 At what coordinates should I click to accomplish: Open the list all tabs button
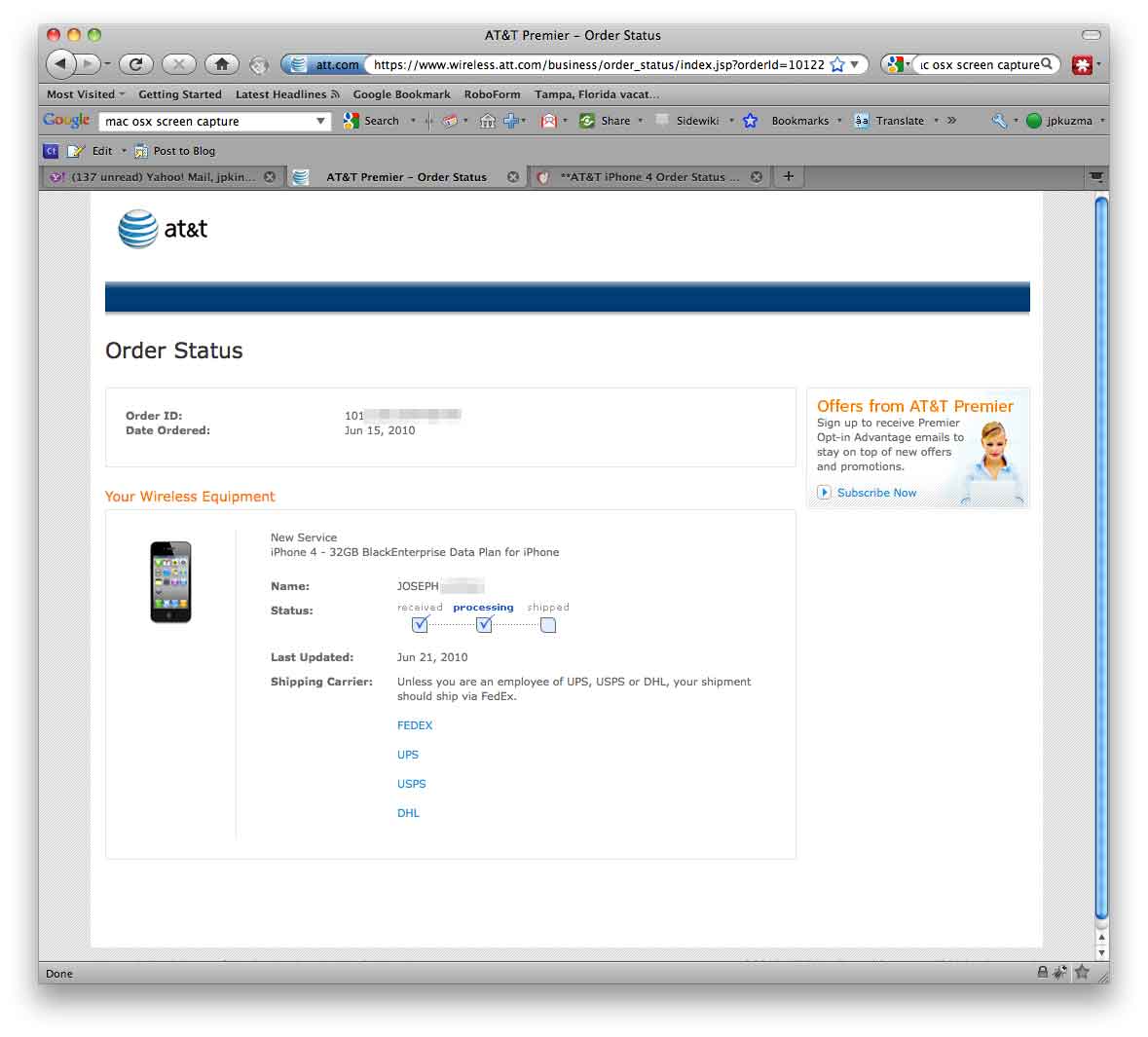point(1096,176)
